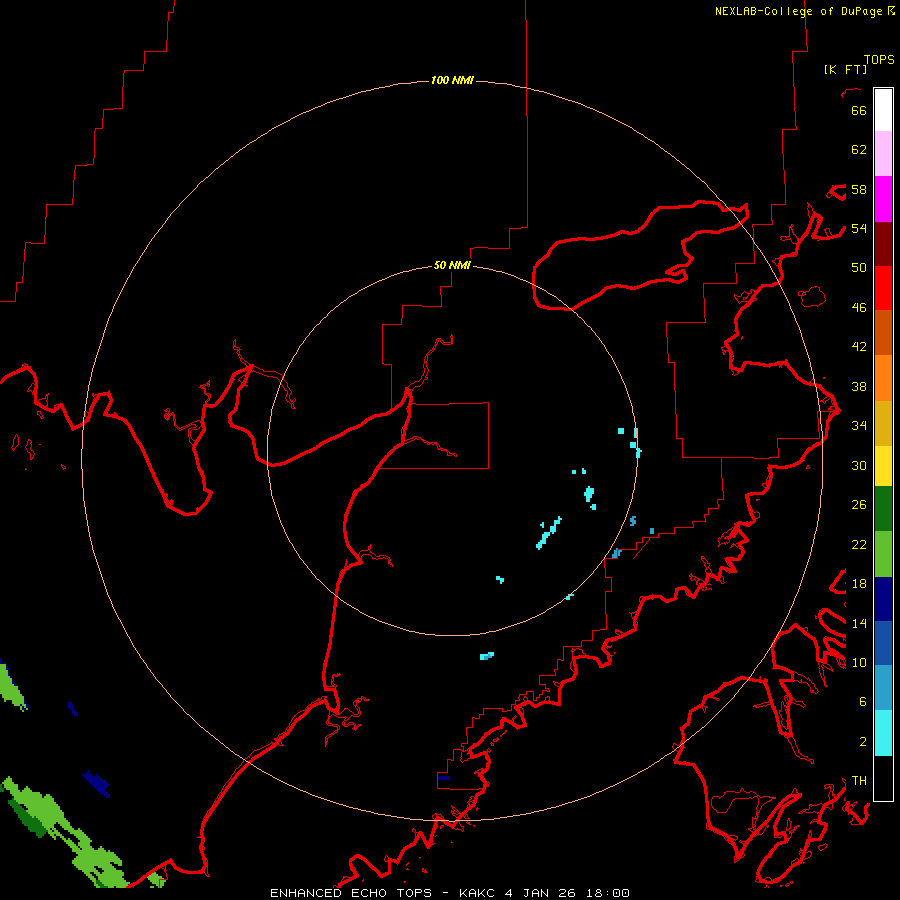Click the 66 legend value
Viewport: 900px width, 900px height.
point(859,110)
